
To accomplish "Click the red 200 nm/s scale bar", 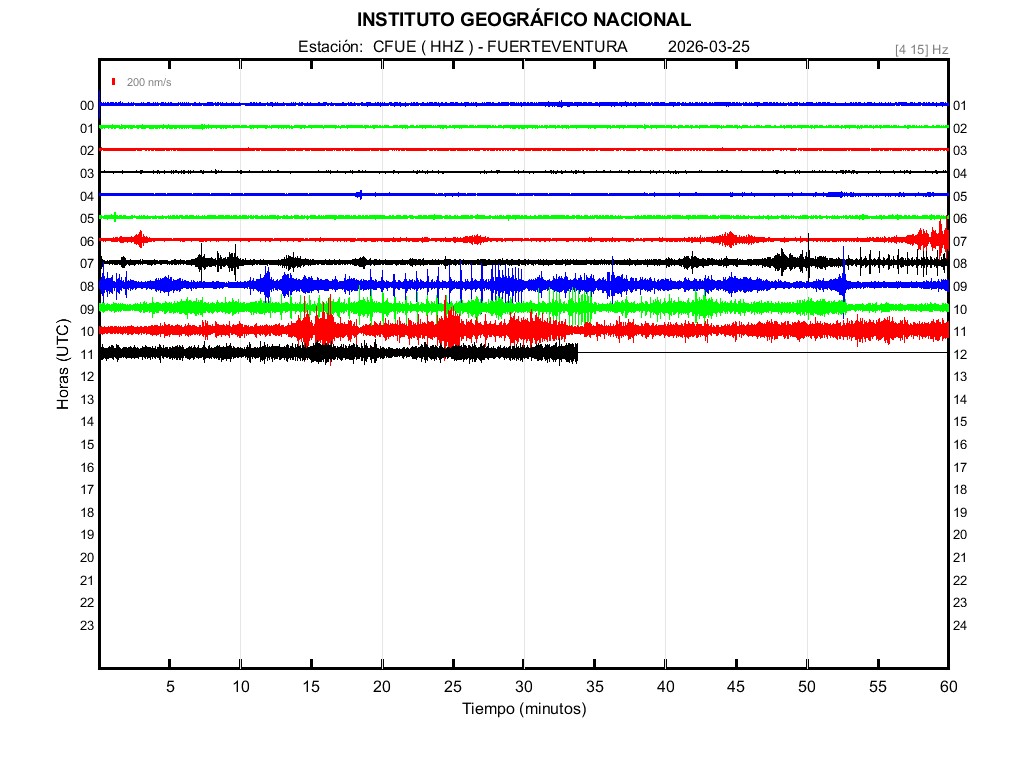I will [115, 82].
